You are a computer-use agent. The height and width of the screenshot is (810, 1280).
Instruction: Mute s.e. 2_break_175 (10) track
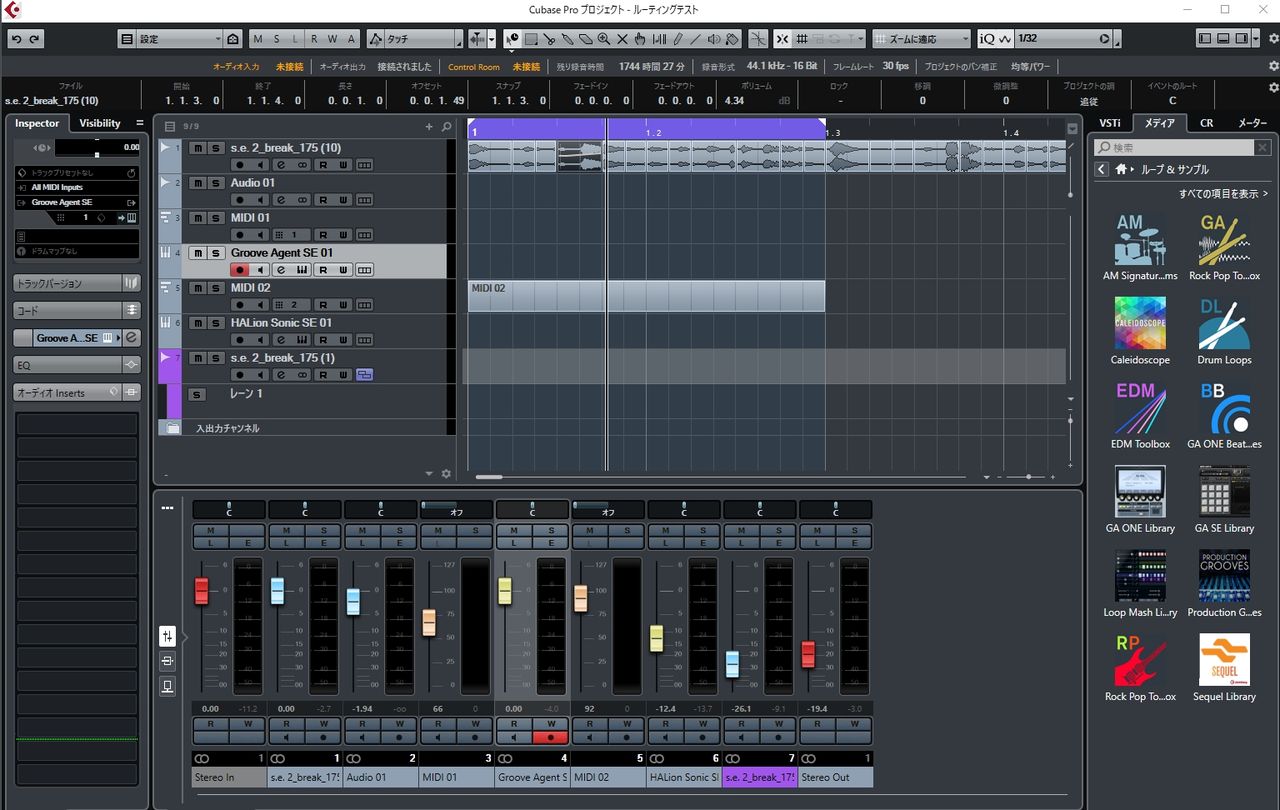(x=199, y=148)
